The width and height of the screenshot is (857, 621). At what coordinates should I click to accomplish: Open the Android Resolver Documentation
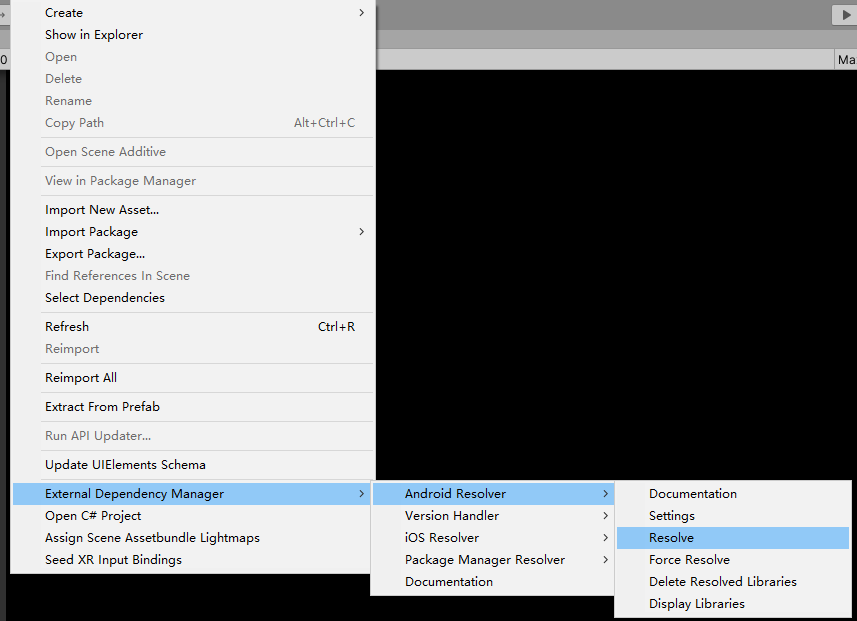pos(693,493)
